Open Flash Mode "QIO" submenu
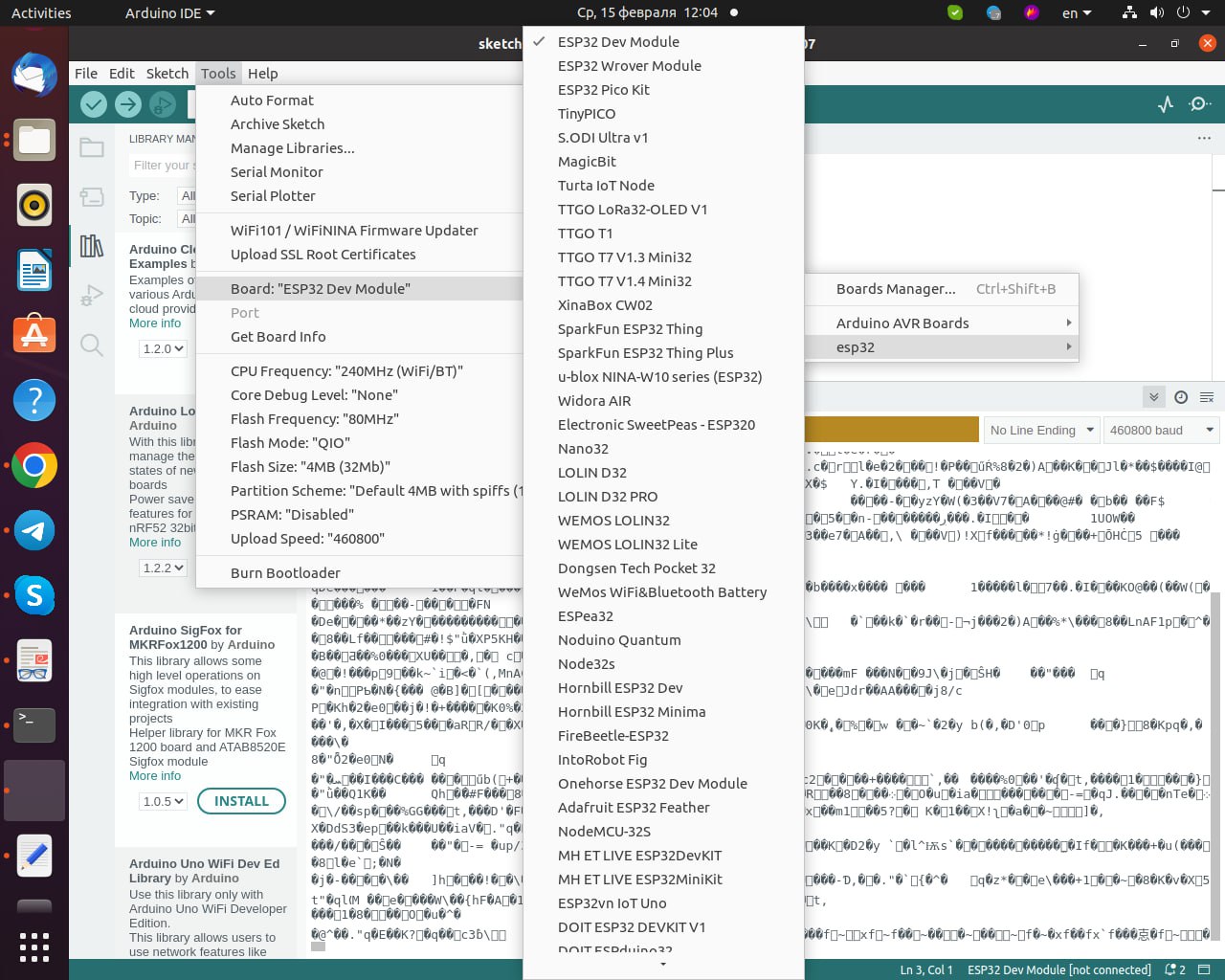This screenshot has width=1225, height=980. pos(359,443)
